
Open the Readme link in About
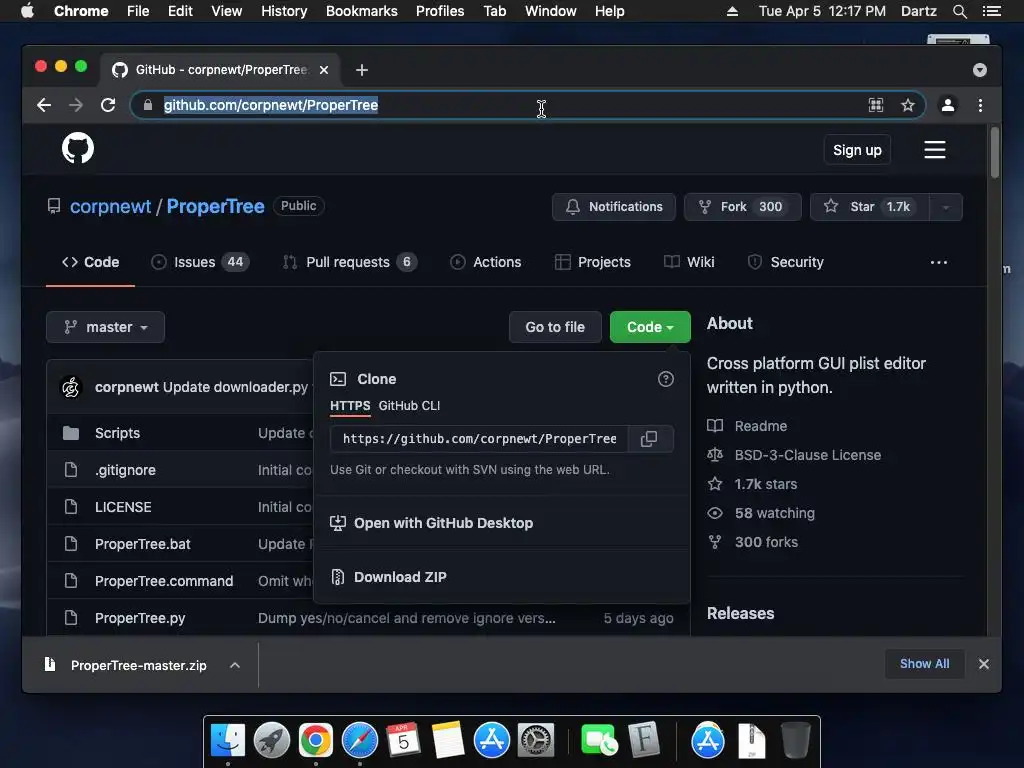tap(761, 426)
